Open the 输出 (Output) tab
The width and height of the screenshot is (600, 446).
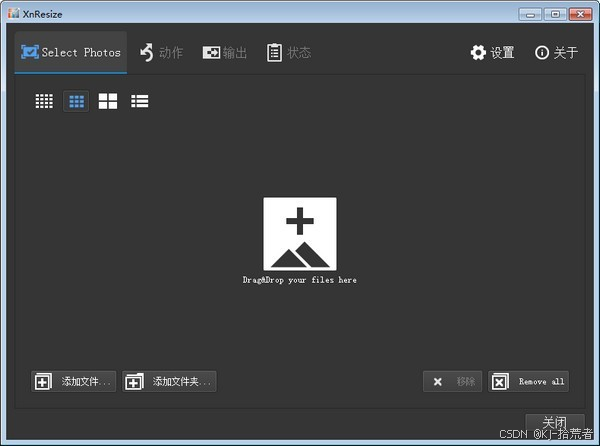[225, 52]
